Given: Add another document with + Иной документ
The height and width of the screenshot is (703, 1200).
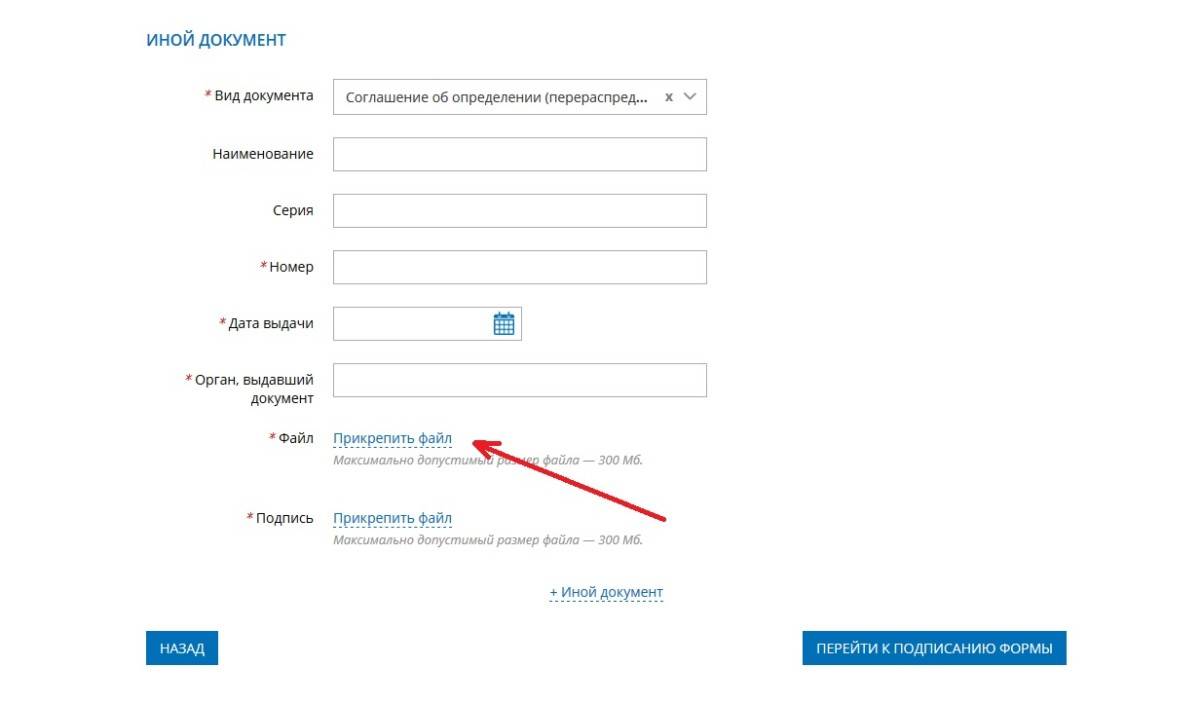Looking at the screenshot, I should point(606,592).
